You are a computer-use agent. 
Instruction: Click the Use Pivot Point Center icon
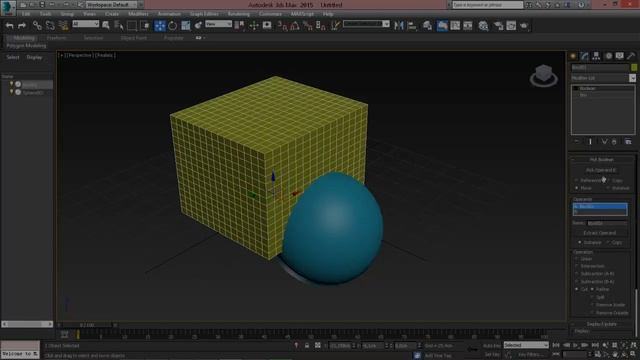pos(239,26)
